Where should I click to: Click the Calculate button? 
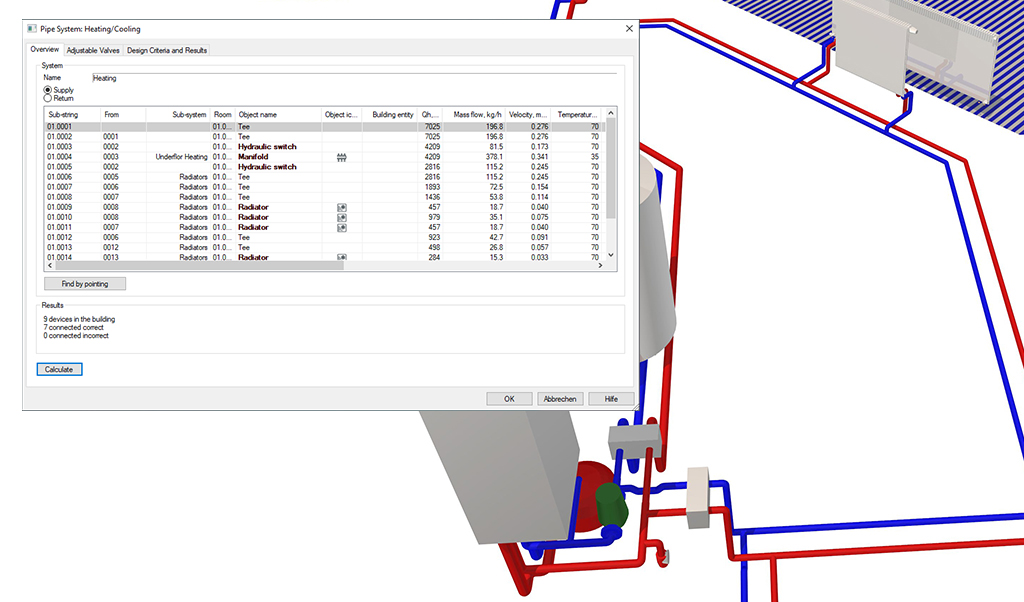point(60,369)
